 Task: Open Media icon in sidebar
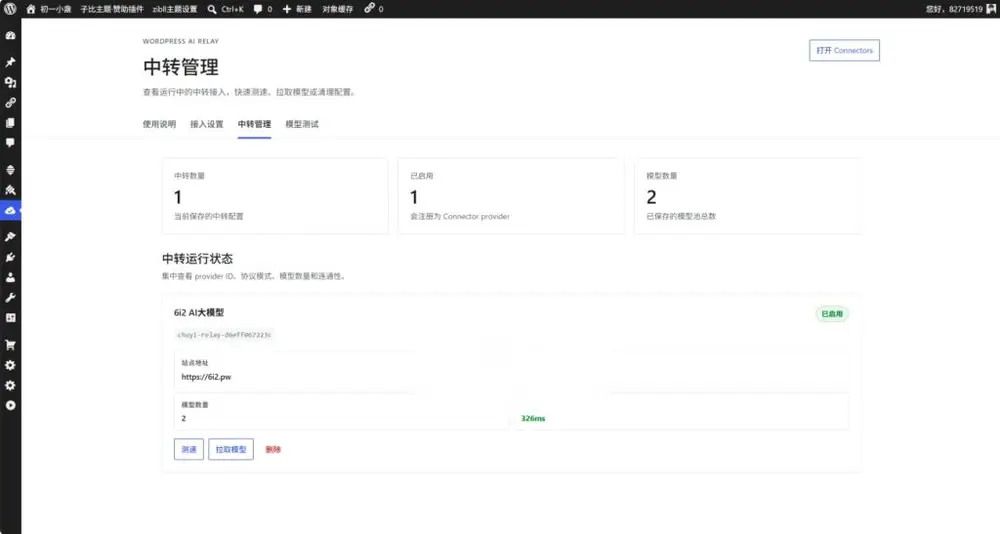(x=10, y=82)
